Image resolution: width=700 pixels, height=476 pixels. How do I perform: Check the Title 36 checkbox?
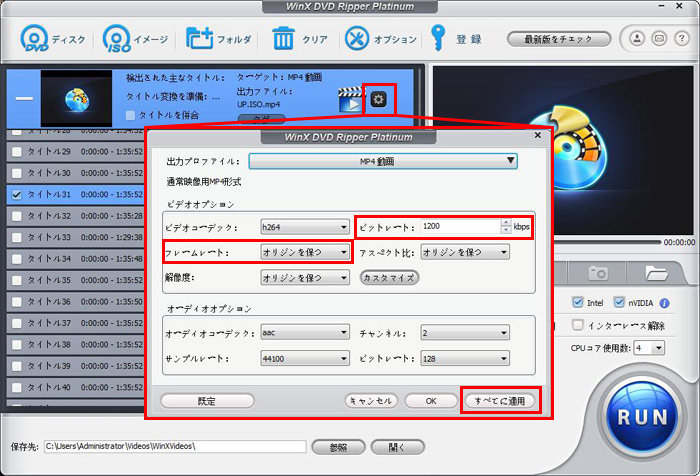pos(17,302)
